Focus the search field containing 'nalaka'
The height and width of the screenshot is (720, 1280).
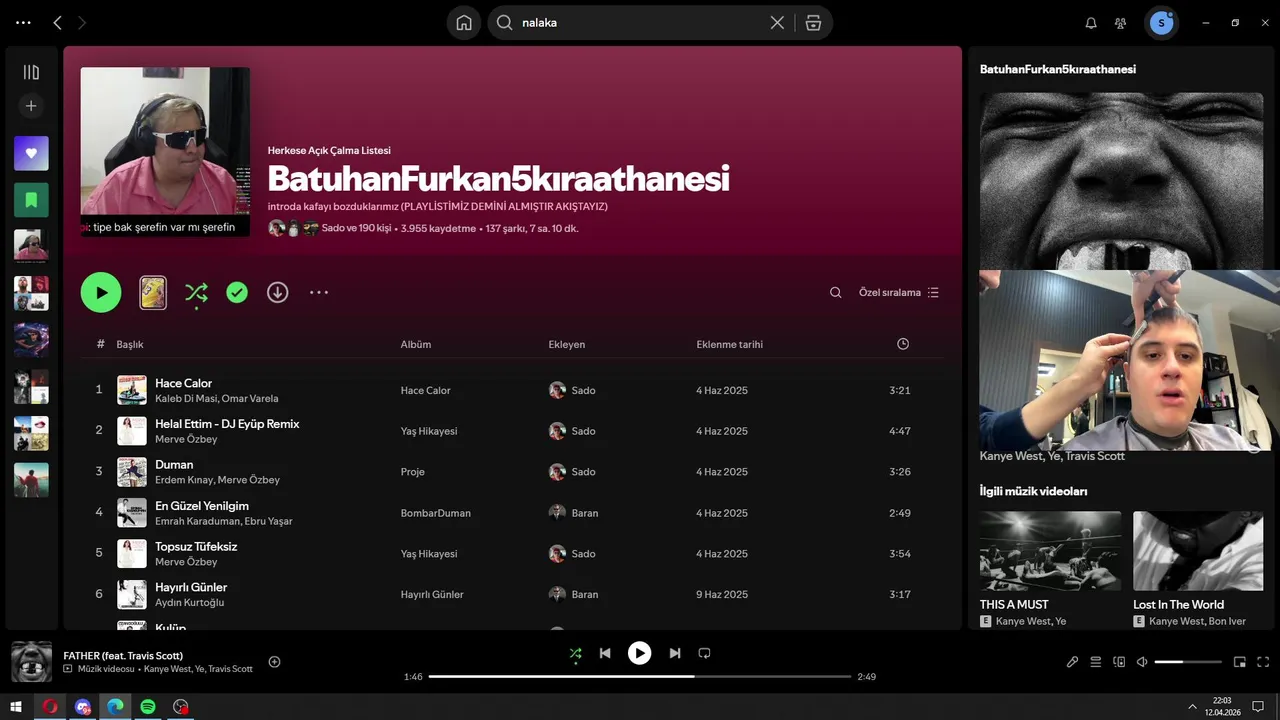(x=640, y=23)
